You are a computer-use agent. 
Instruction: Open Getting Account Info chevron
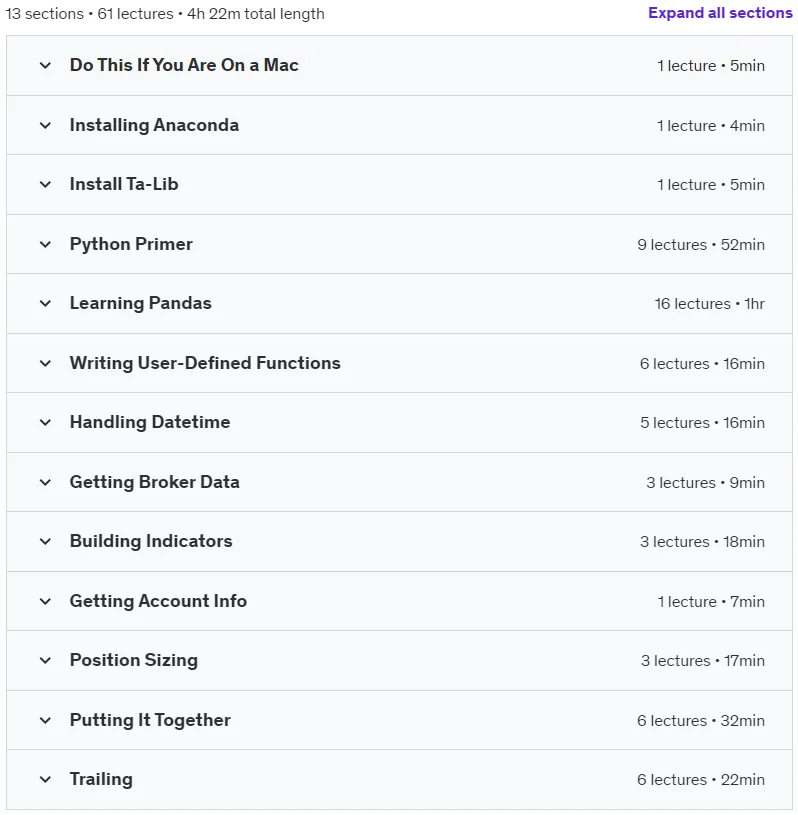click(45, 601)
